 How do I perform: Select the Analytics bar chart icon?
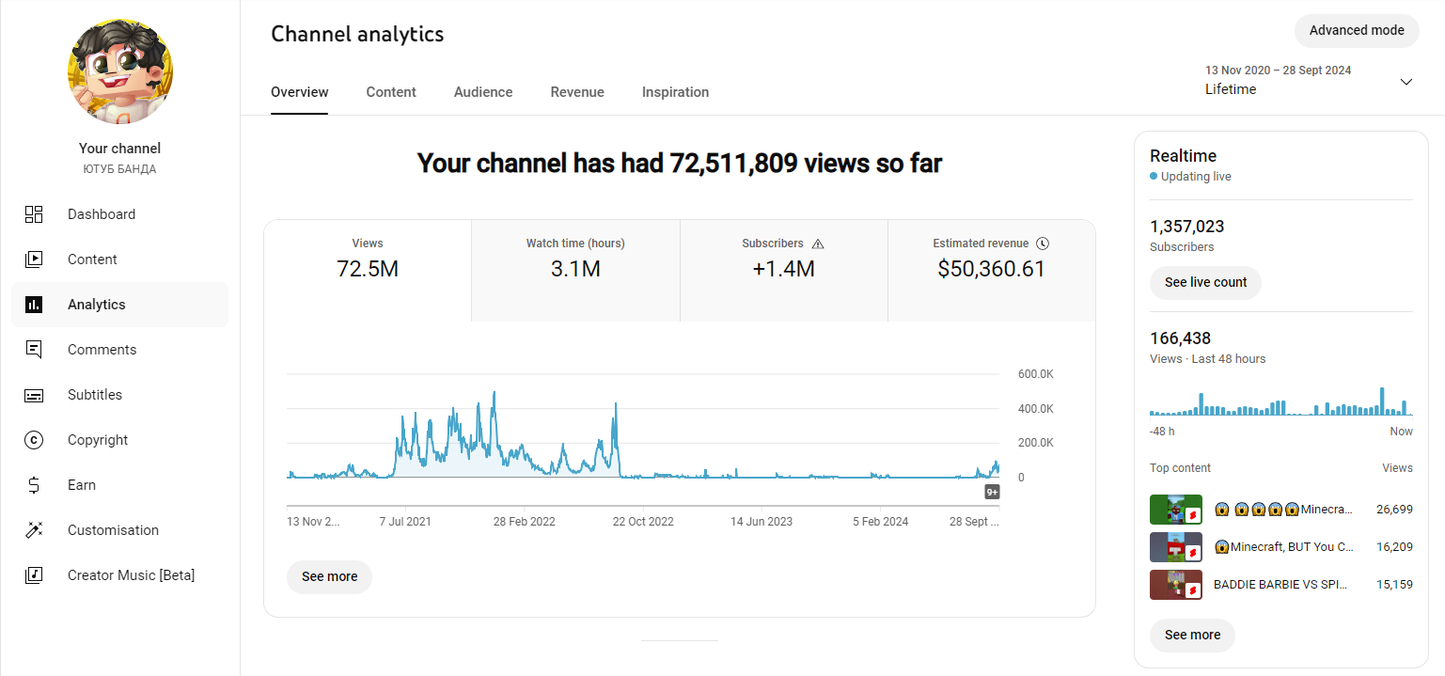click(34, 305)
